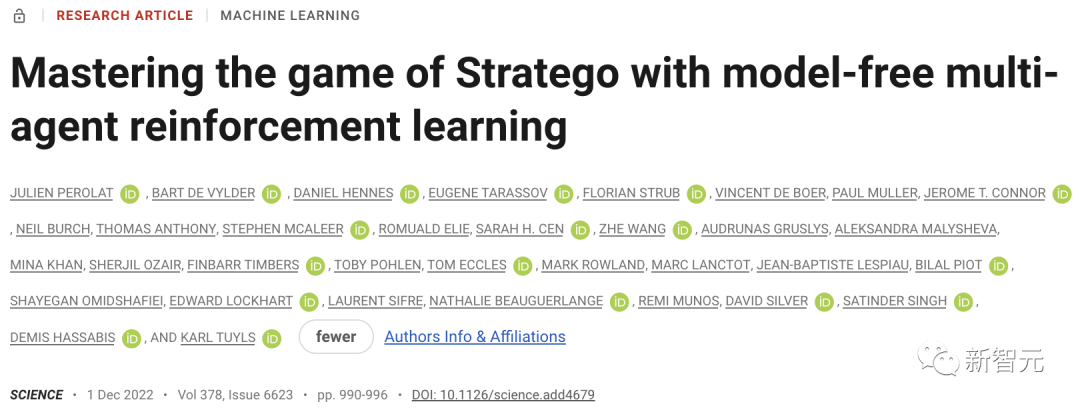Click the Science journal name
This screenshot has height=408, width=1080.
pos(37,395)
